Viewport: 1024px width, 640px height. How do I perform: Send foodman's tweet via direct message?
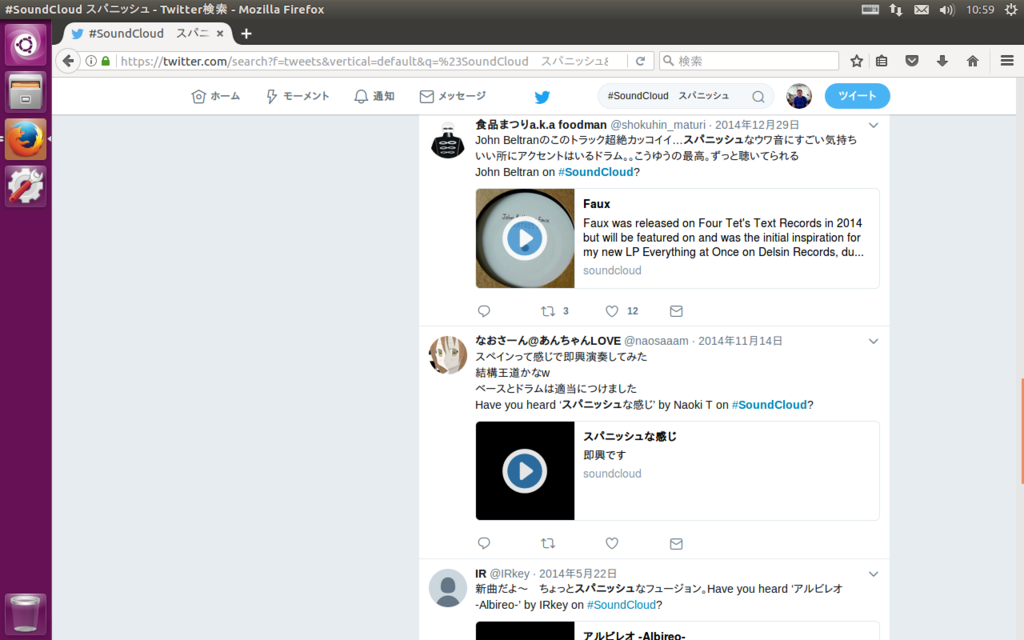click(676, 311)
